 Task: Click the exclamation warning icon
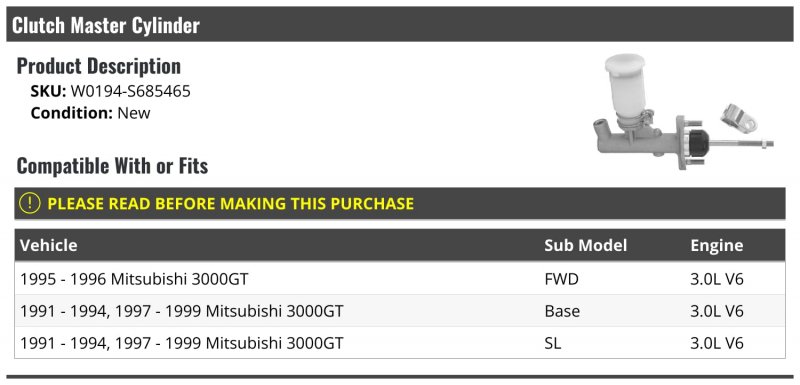click(30, 203)
